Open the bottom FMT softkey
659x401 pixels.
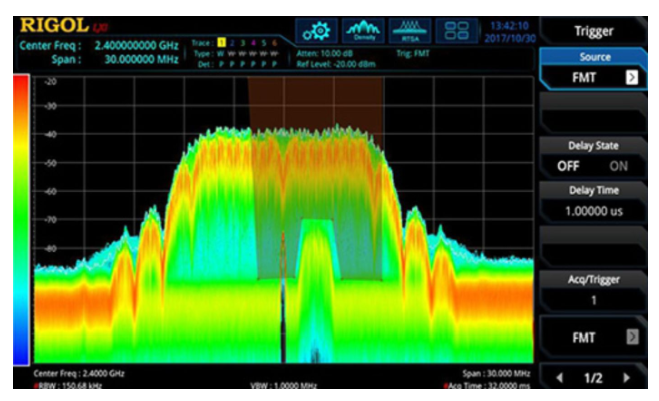point(593,337)
